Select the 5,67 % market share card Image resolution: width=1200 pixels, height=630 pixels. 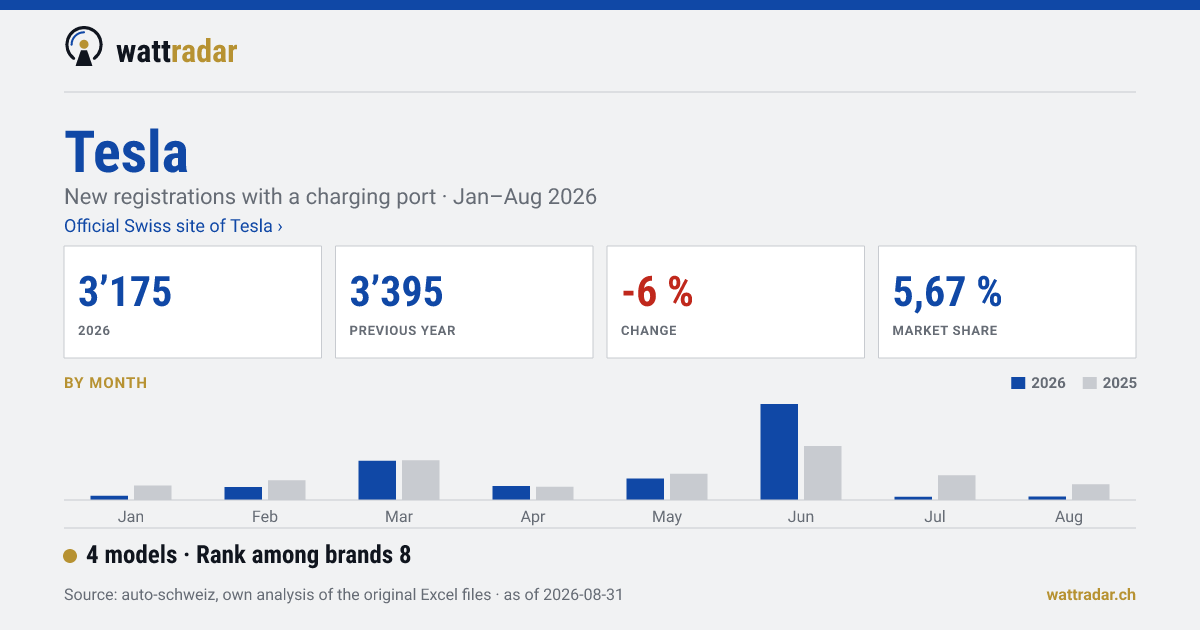(x=1007, y=302)
